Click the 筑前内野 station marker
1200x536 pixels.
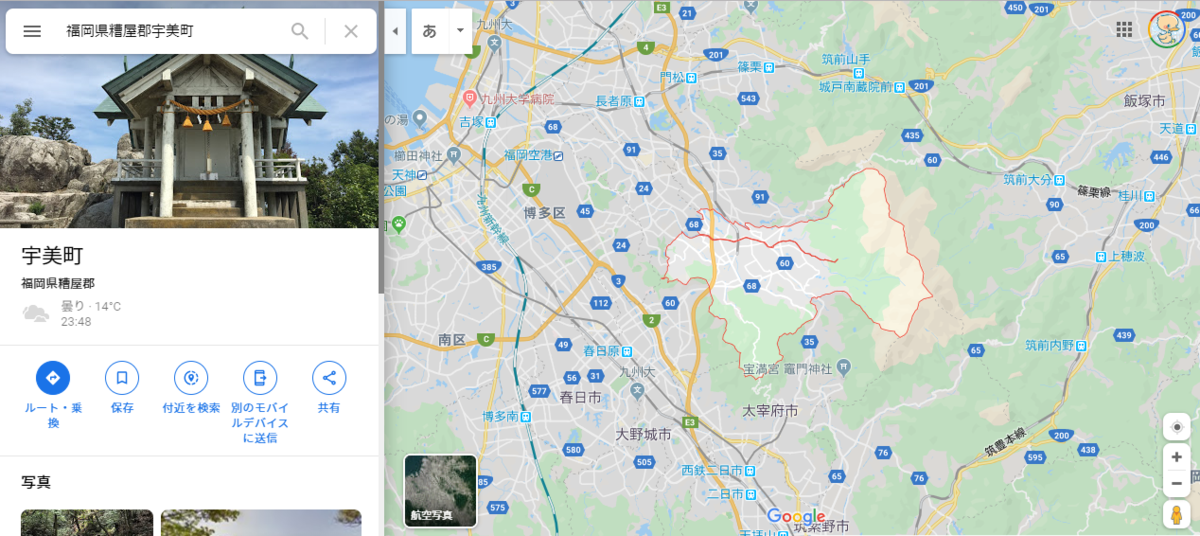[x=1081, y=345]
